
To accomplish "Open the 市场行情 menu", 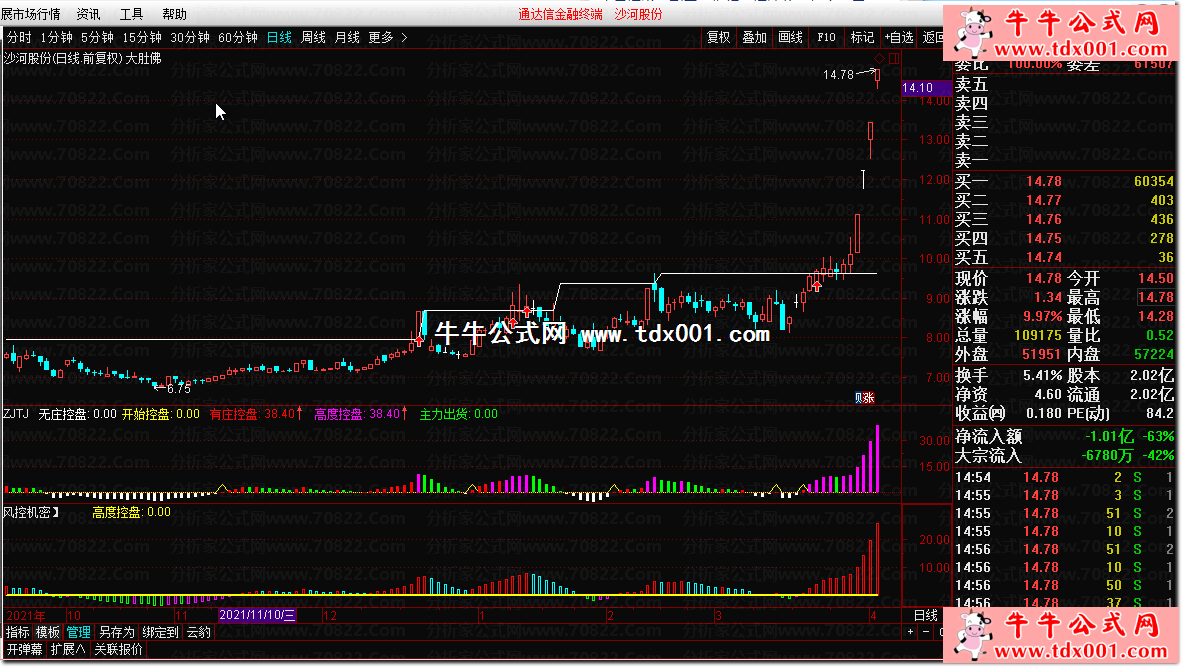I will click(30, 14).
